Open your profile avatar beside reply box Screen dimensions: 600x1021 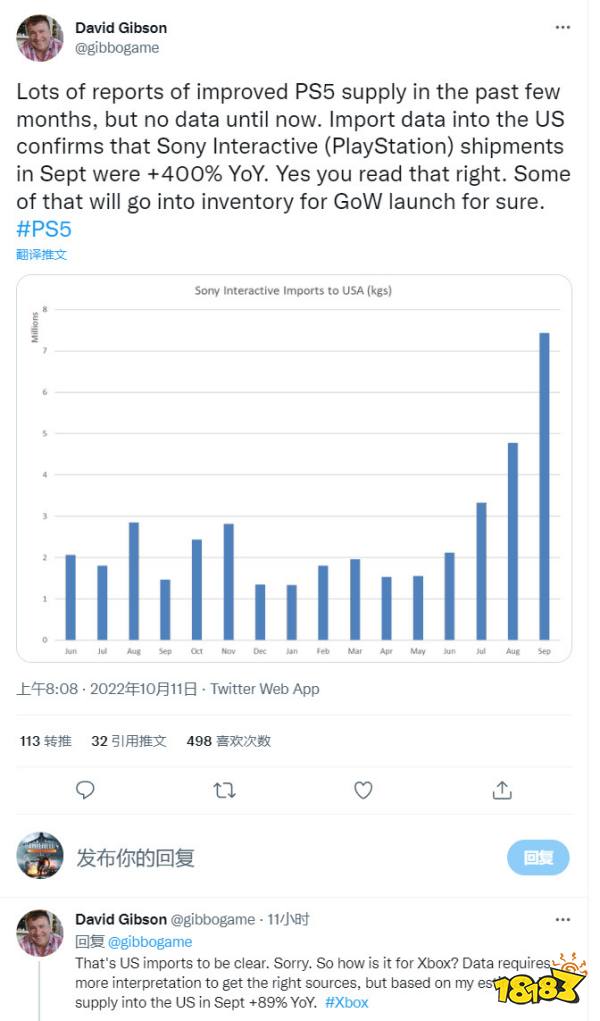pos(41,856)
